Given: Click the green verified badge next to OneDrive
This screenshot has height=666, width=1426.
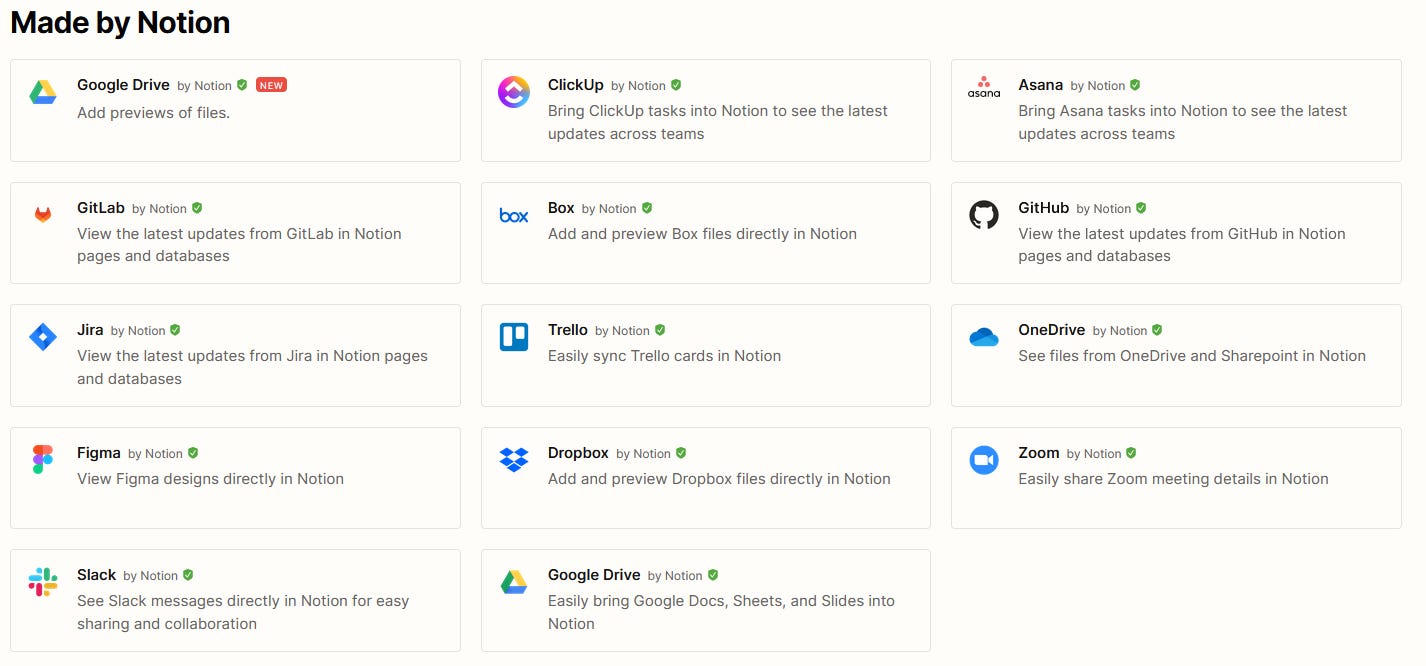Looking at the screenshot, I should click(x=1157, y=330).
